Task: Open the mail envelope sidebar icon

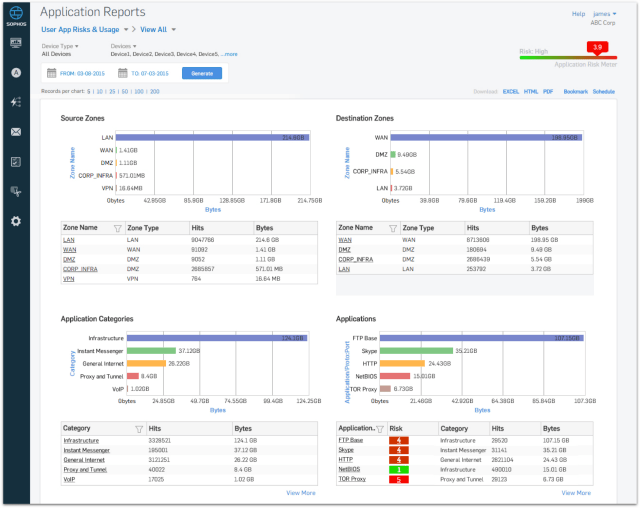Action: coord(16,132)
